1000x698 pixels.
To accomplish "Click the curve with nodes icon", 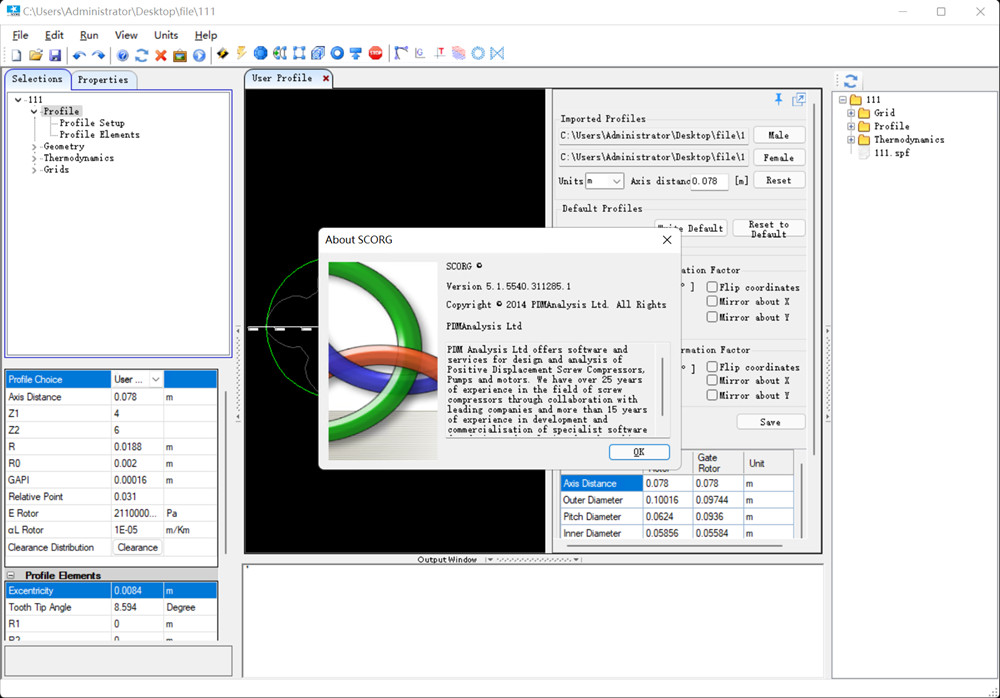I will coord(401,54).
